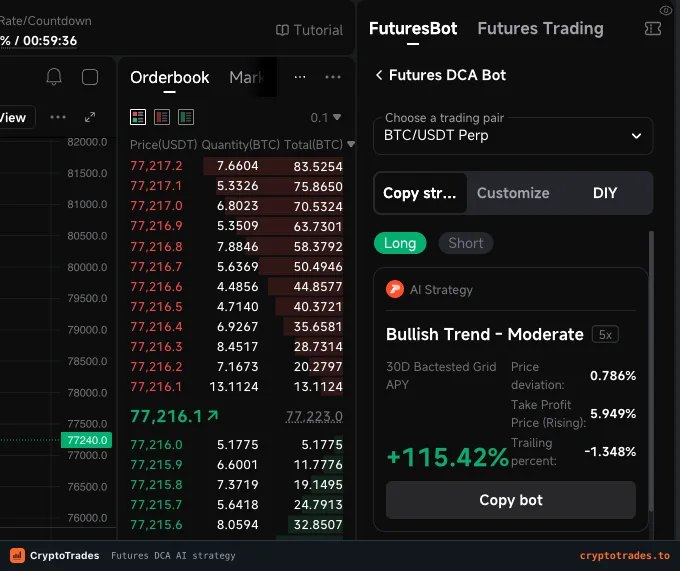
Task: Click ask price 77,216.3 row
Action: pyautogui.click(x=236, y=346)
